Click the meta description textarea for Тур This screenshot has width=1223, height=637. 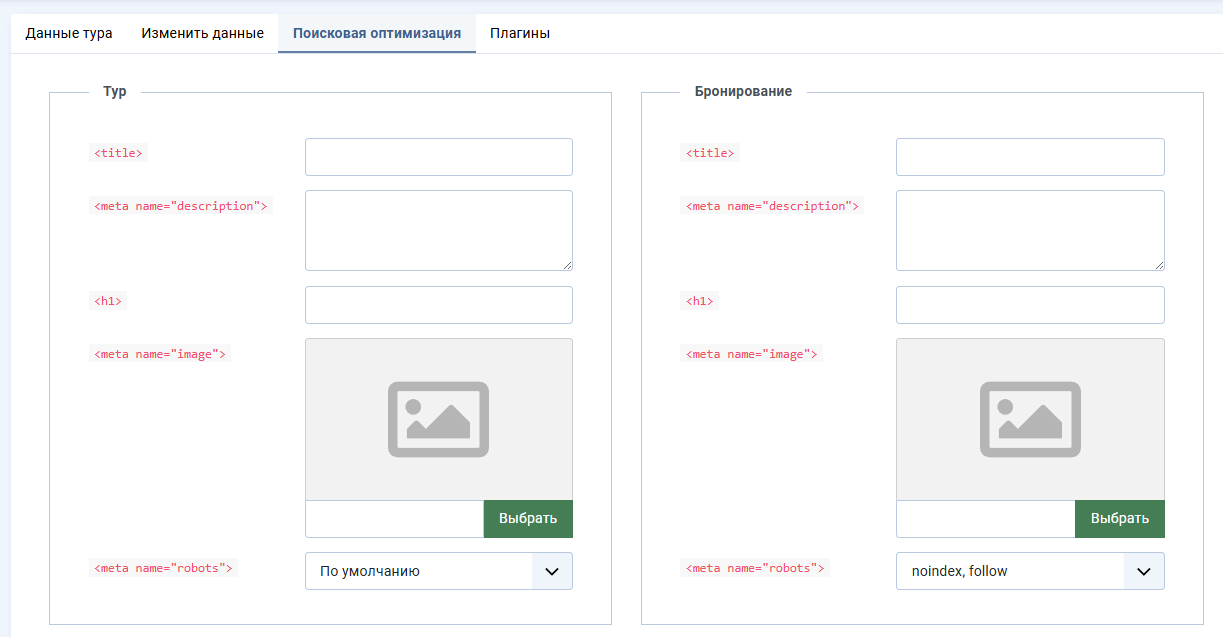(439, 230)
